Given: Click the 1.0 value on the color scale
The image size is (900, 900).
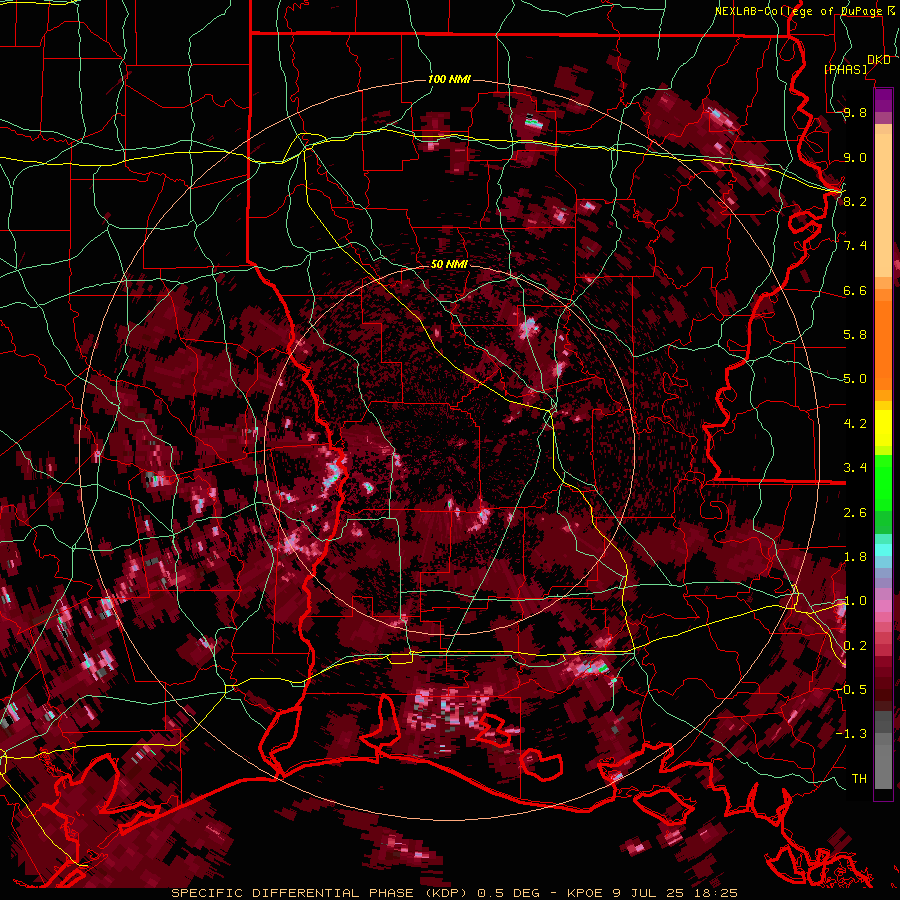Looking at the screenshot, I should click(x=855, y=601).
